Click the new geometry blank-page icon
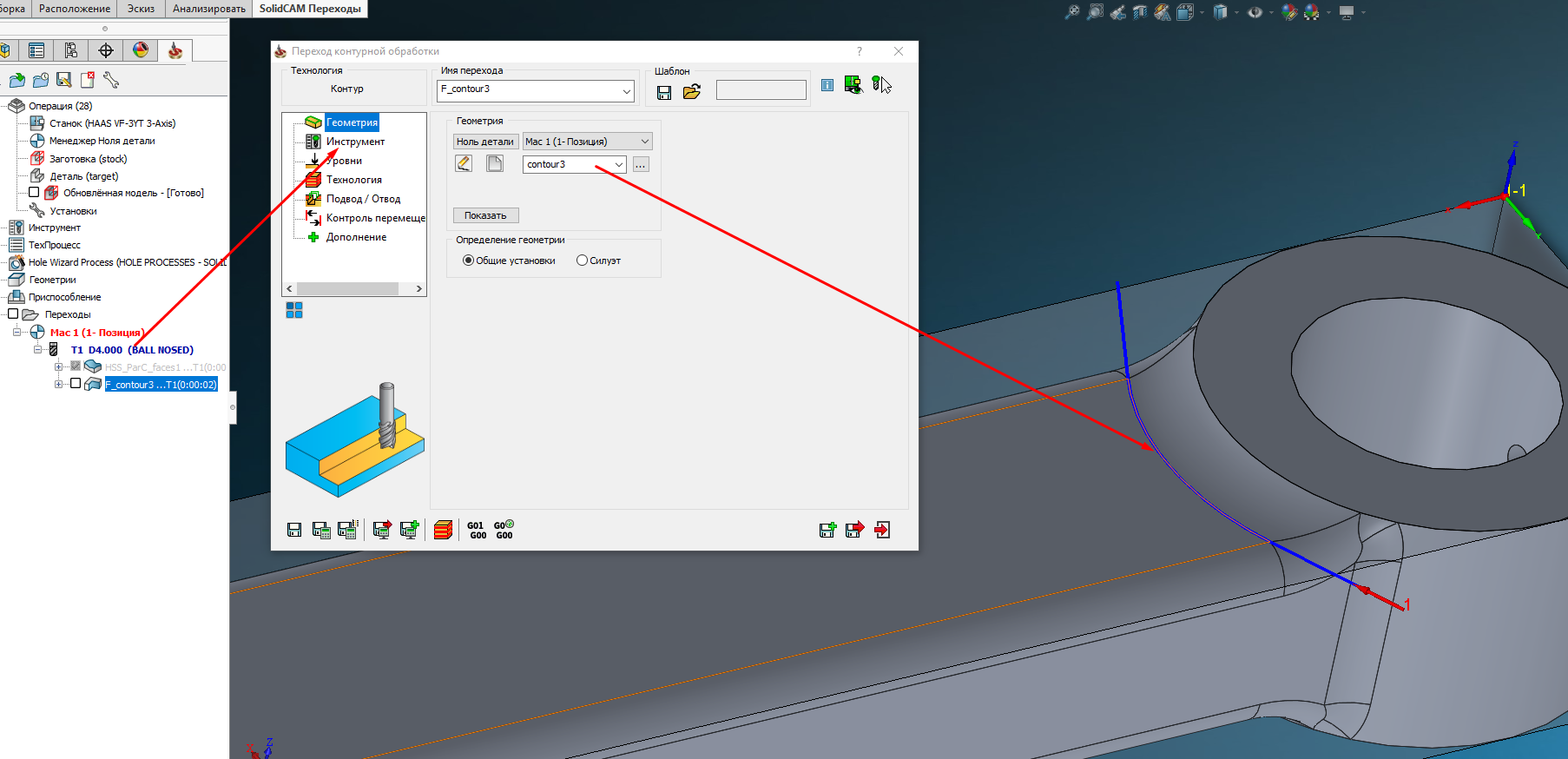 click(495, 164)
